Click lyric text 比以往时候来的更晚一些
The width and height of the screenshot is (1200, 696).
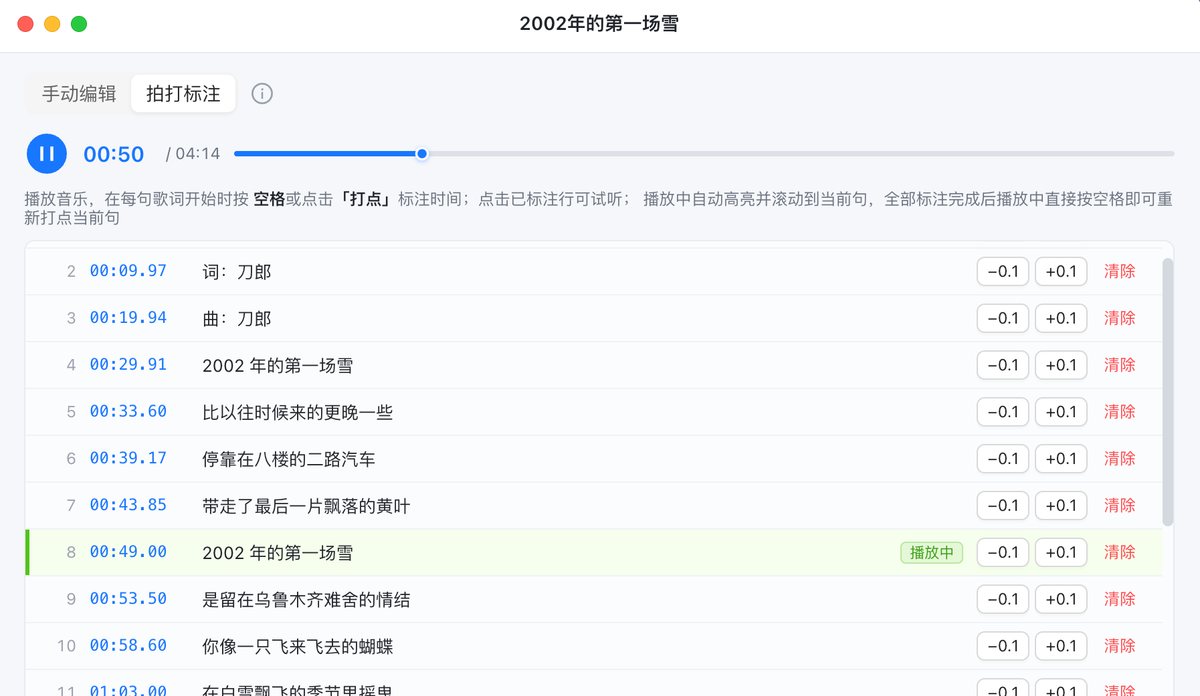(x=296, y=412)
